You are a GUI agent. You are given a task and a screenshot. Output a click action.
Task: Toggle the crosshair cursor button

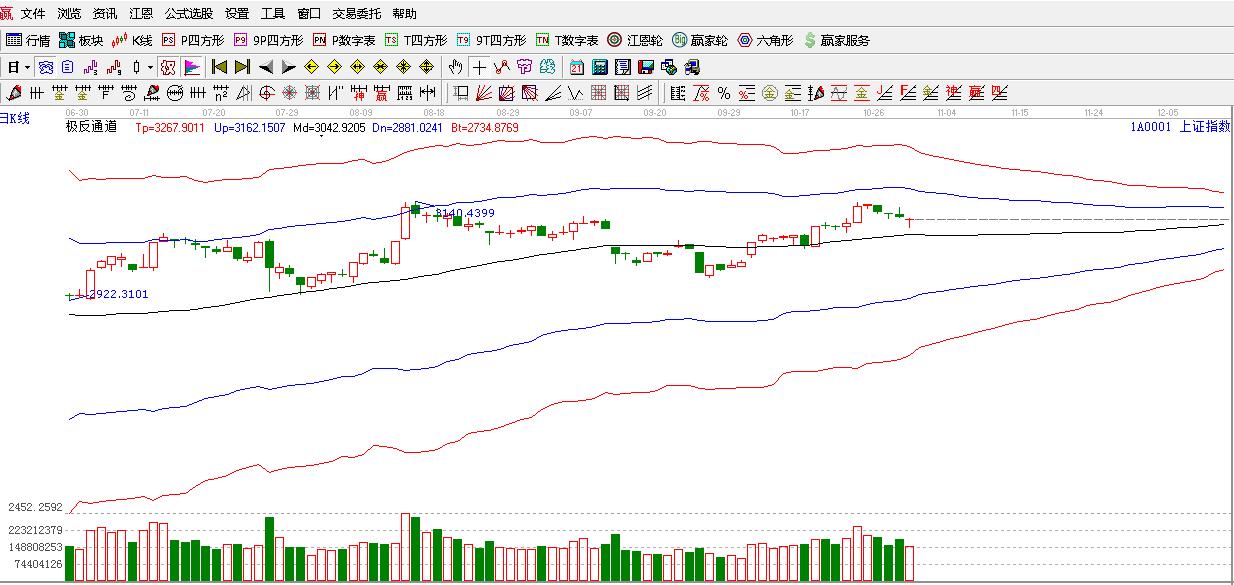(x=479, y=67)
